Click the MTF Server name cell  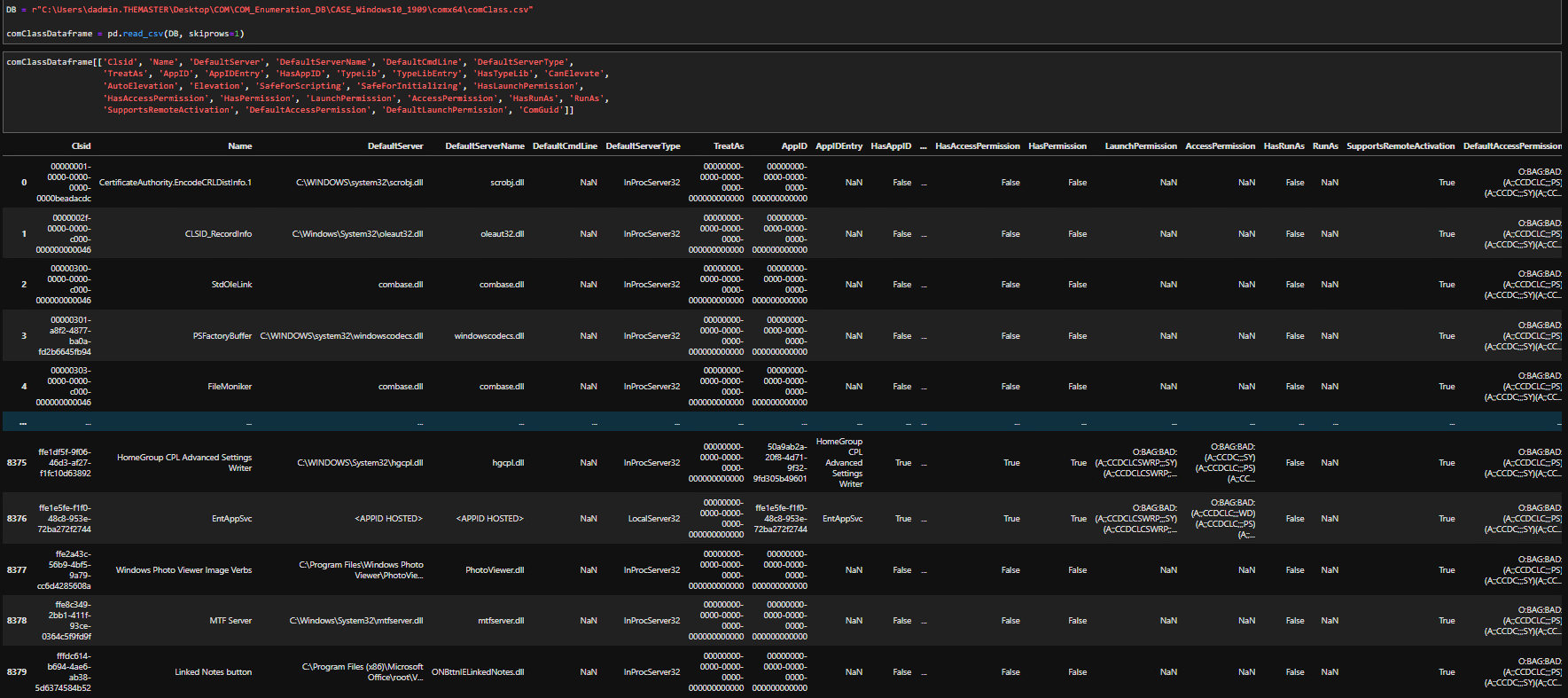[x=230, y=621]
